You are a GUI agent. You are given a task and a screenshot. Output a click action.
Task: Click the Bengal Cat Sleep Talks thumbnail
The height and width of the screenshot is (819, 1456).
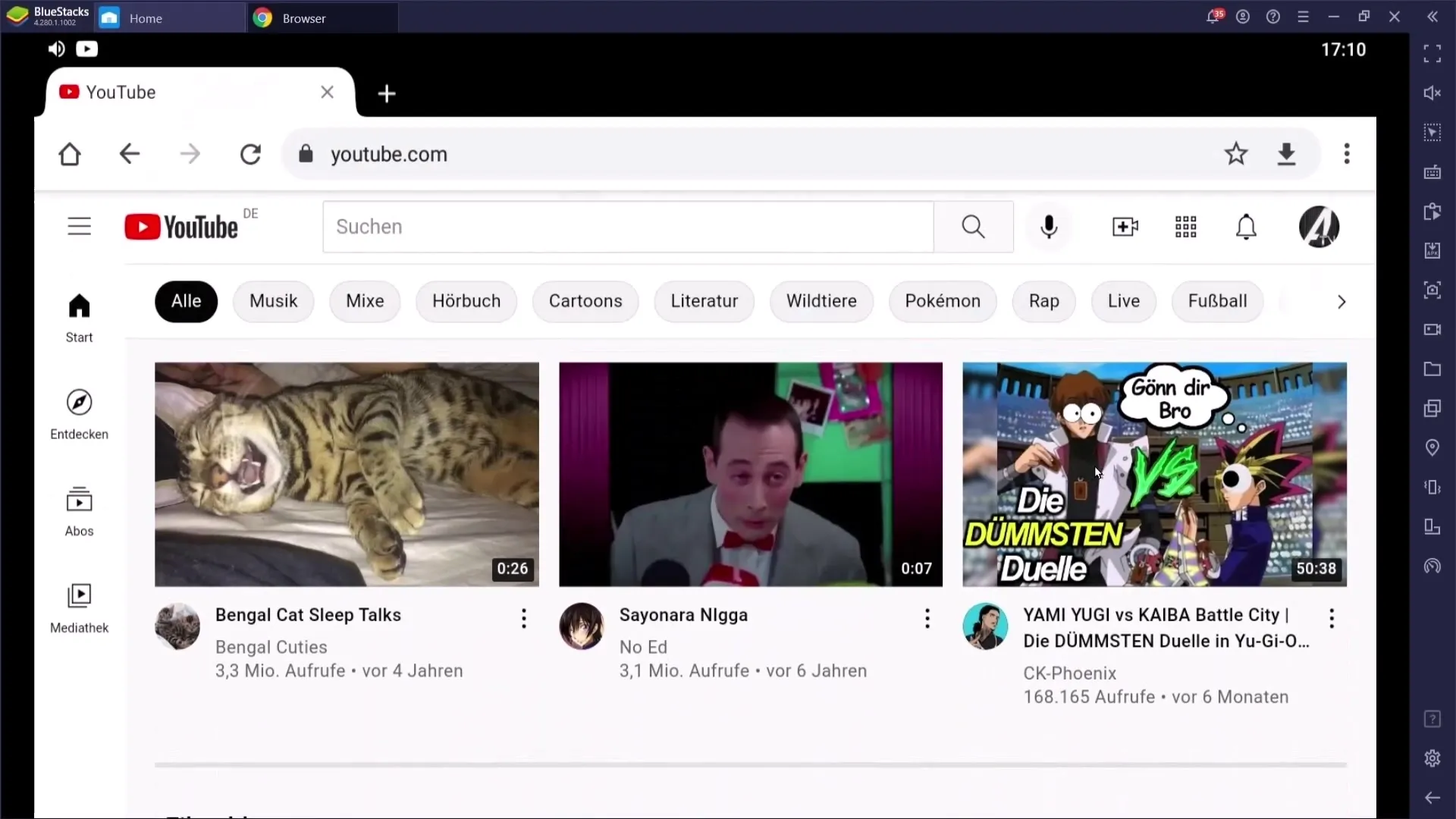click(x=347, y=474)
